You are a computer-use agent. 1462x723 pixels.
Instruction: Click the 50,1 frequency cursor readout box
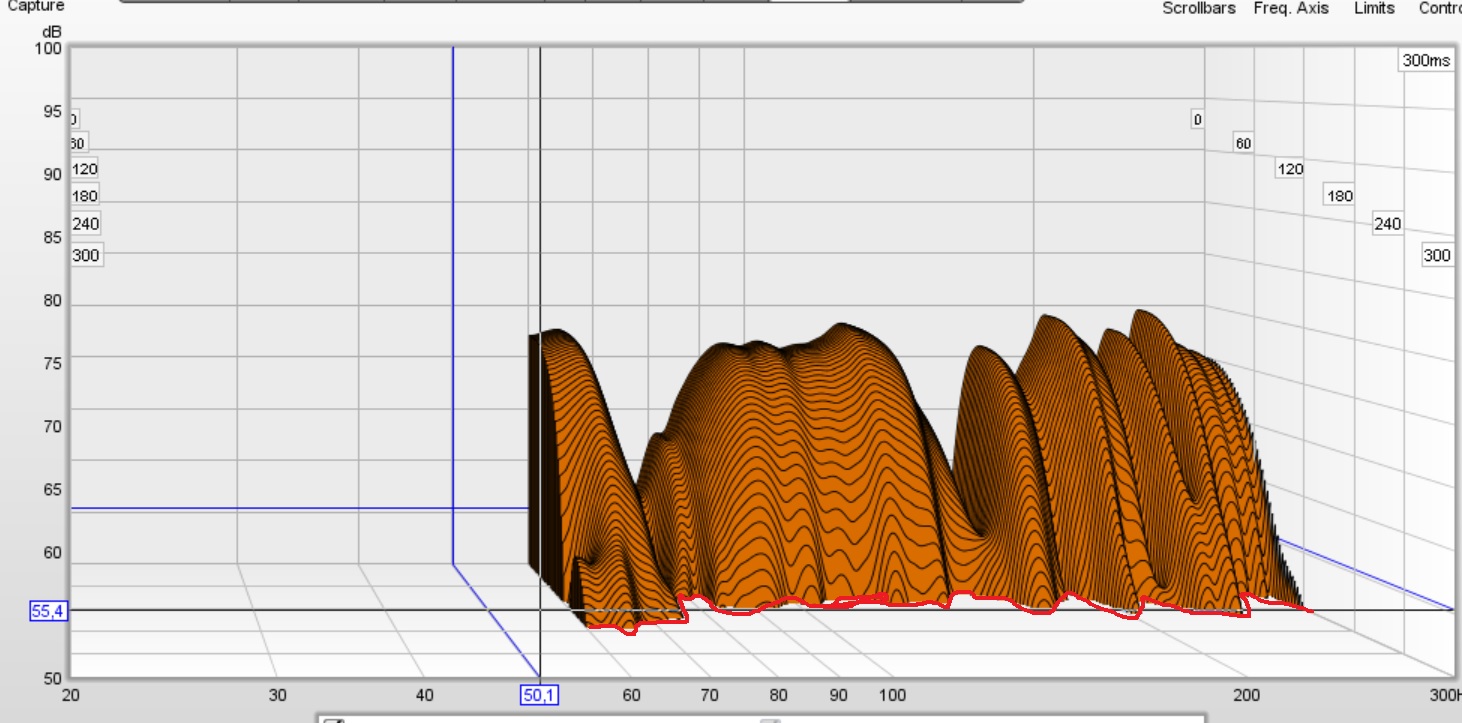point(538,694)
